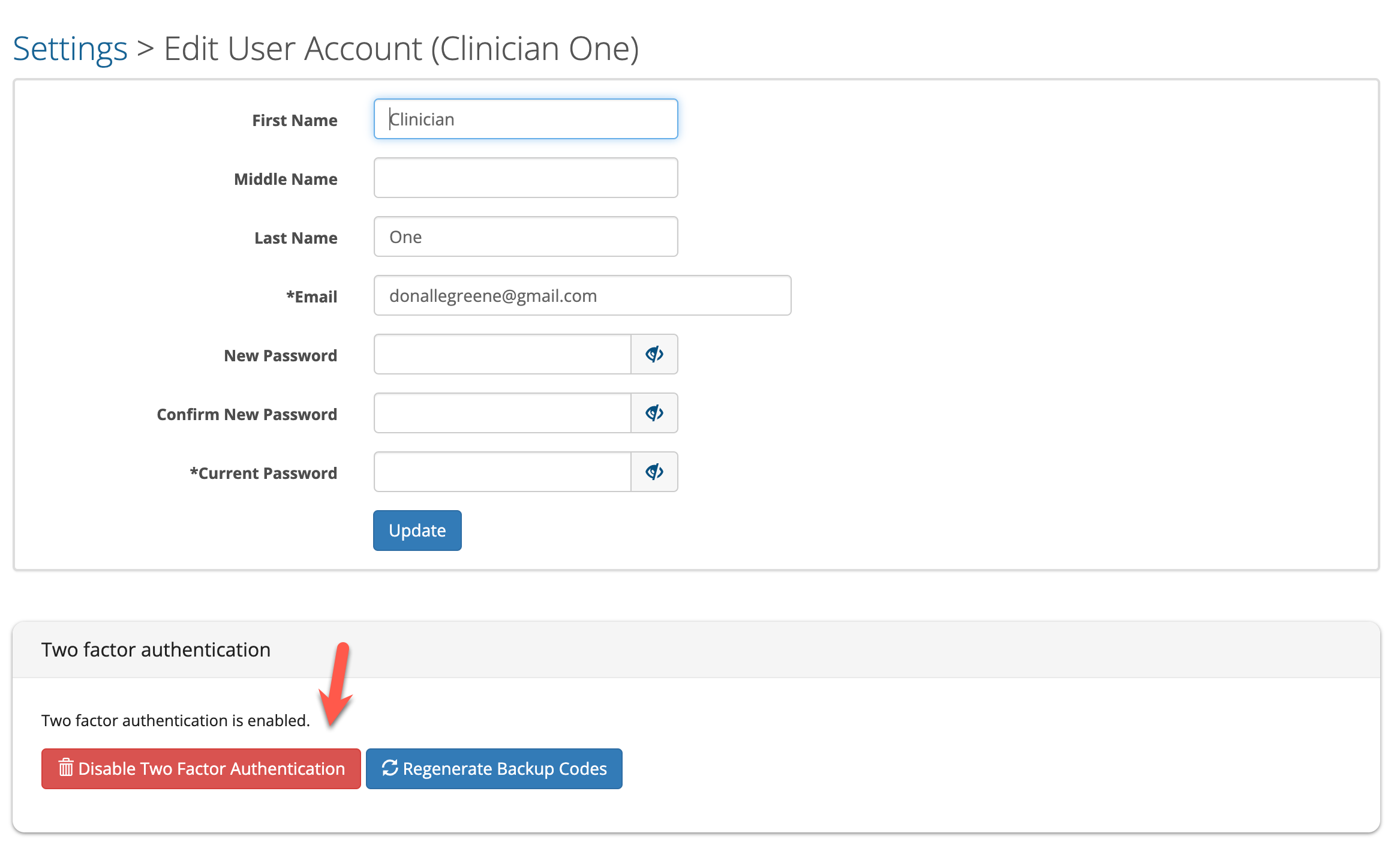
Task: Click the refresh icon on Regenerate Backup Codes
Action: click(x=390, y=768)
